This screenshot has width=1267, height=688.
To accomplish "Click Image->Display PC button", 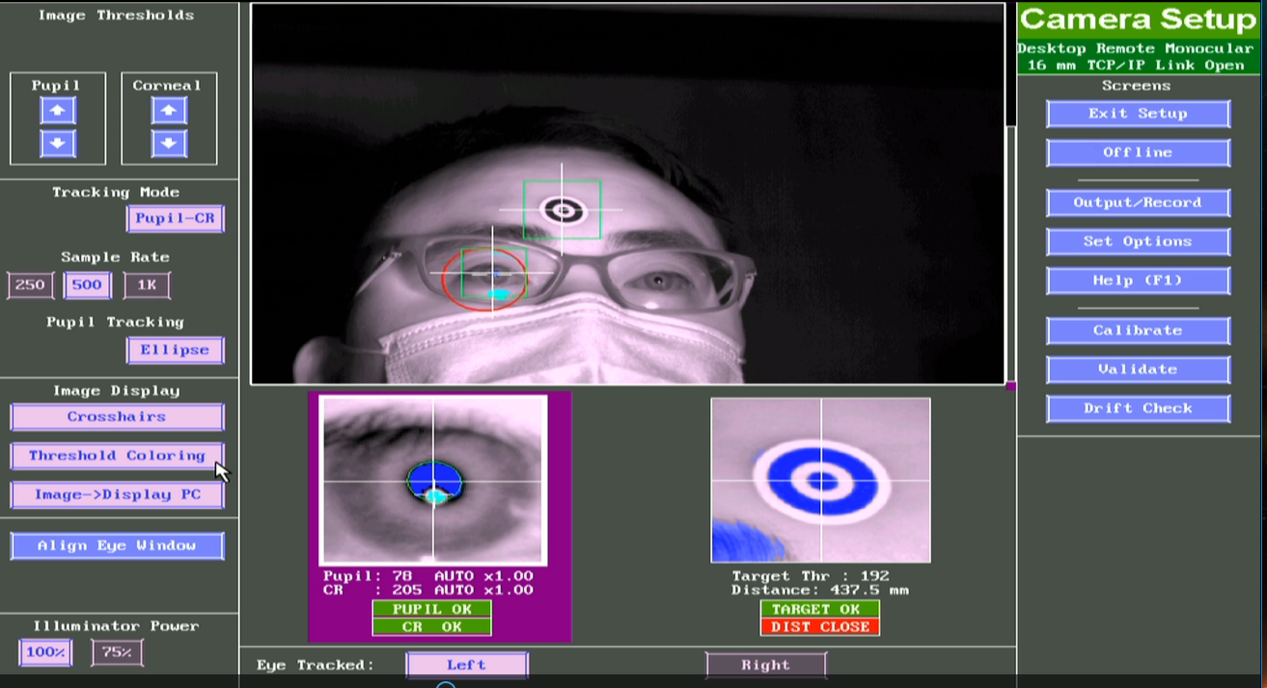I will pos(117,495).
